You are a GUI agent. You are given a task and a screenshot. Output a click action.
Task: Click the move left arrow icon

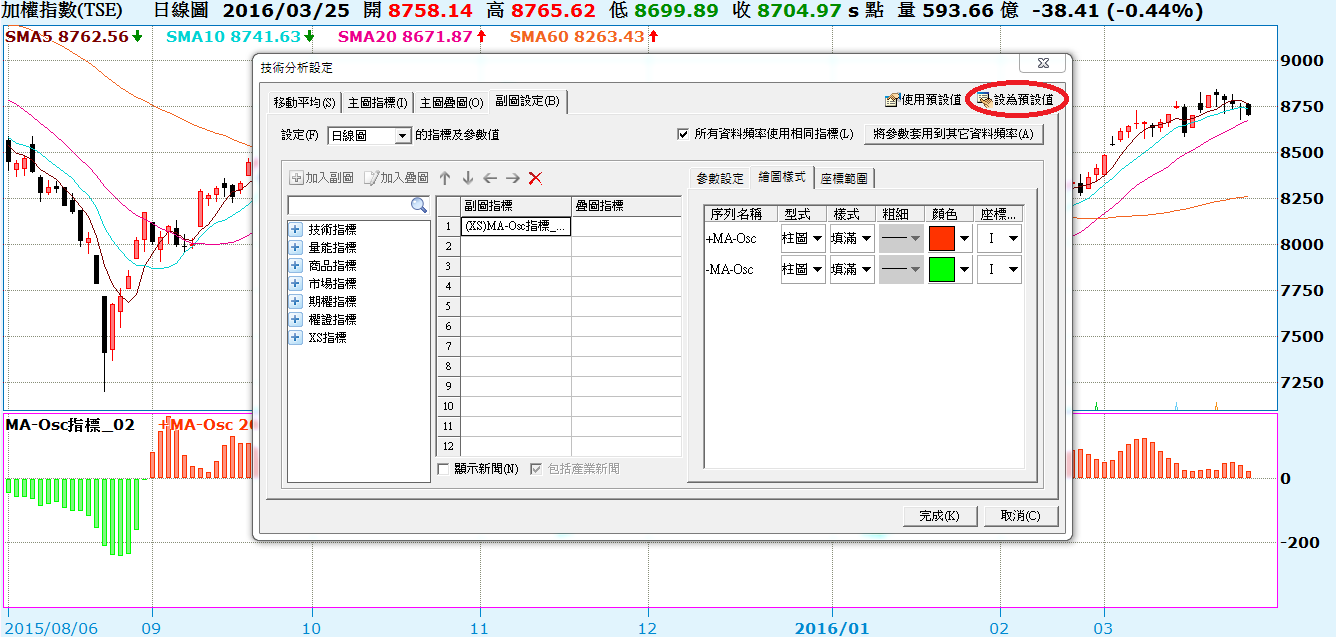click(490, 178)
